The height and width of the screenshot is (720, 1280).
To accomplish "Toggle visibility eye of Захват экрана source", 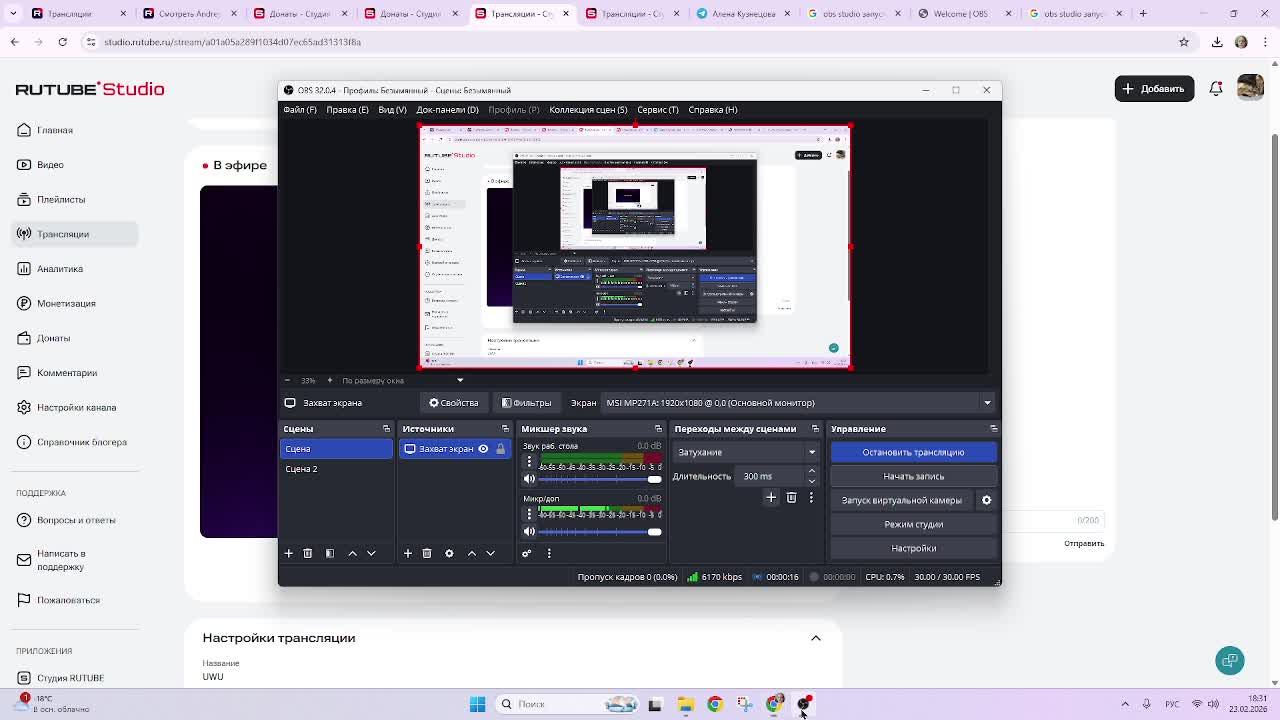I will tap(483, 449).
